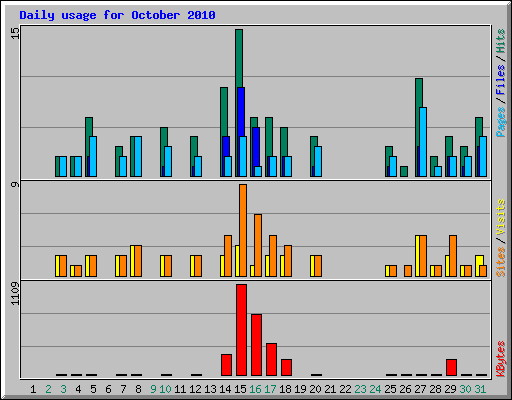Click the KBytes legend word at right
The height and width of the screenshot is (400, 512).
[501, 359]
